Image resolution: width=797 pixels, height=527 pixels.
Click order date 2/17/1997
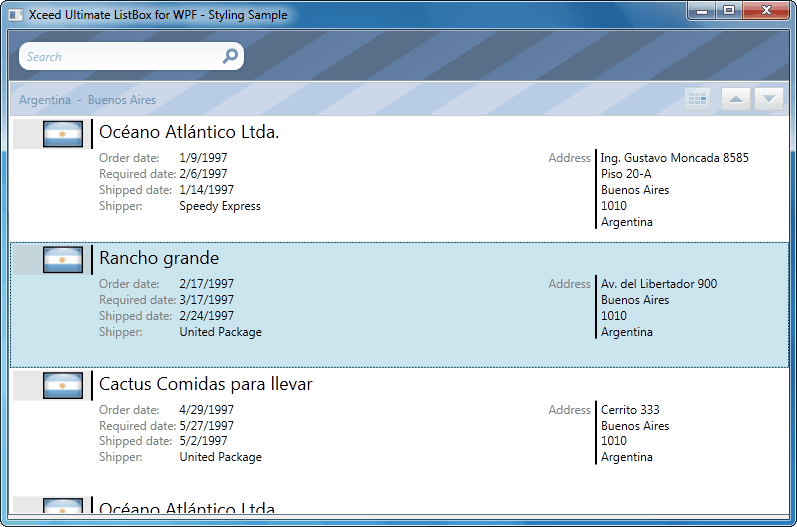pos(206,284)
